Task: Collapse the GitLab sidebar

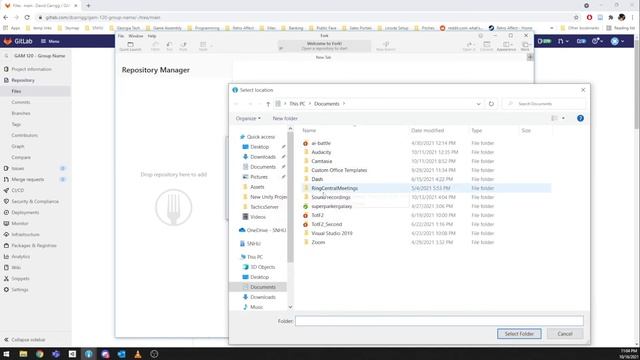Action: [24, 340]
